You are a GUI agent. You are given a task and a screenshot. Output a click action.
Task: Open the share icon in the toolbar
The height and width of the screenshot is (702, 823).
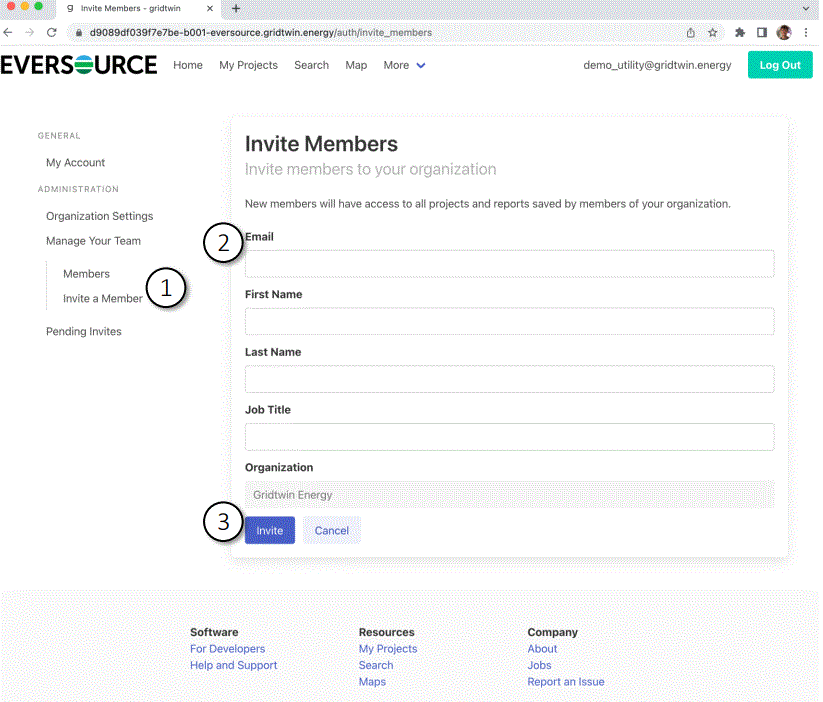690,32
